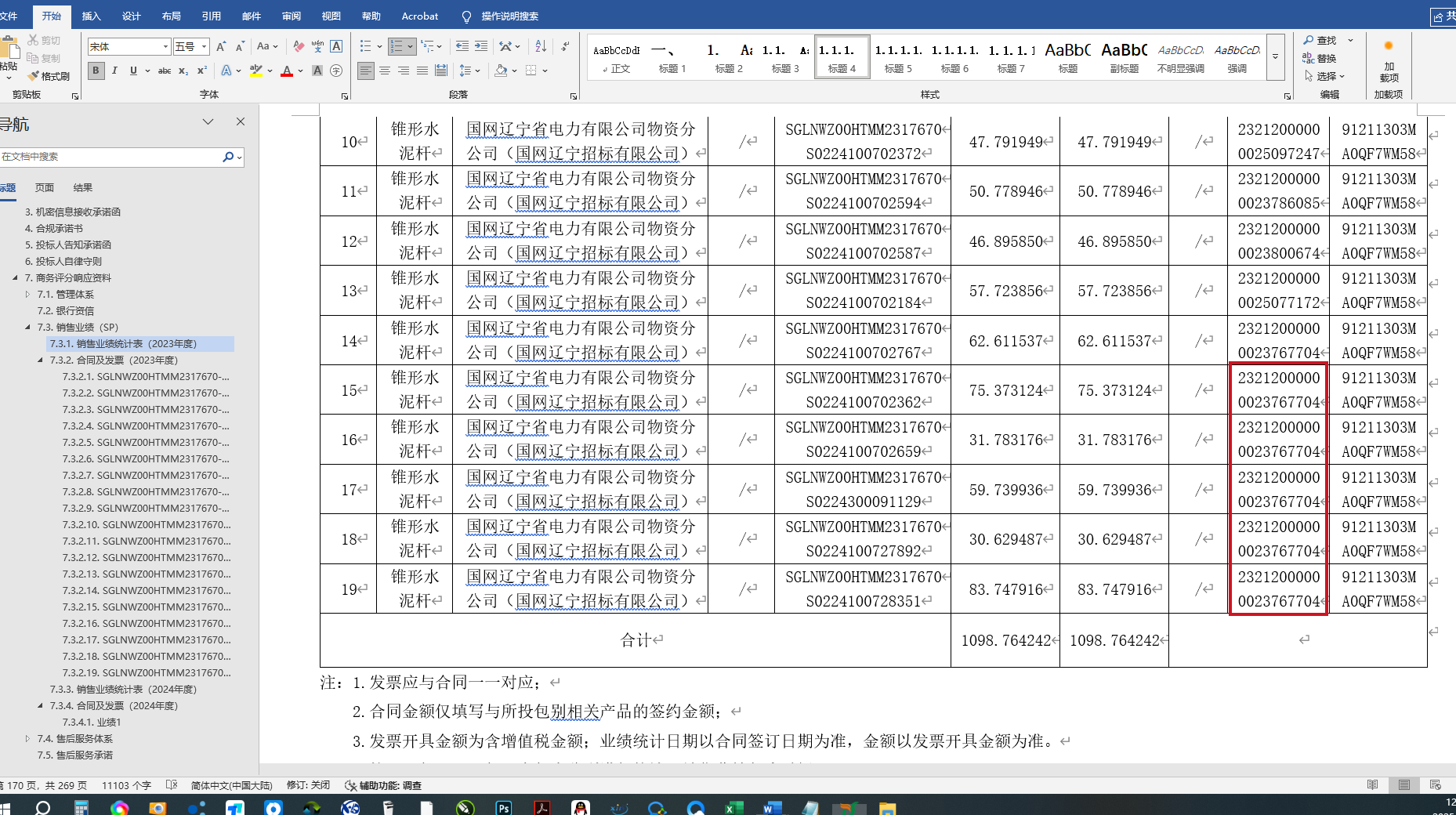
Task: Open the Layout (布局) ribbon tab
Action: 171,16
